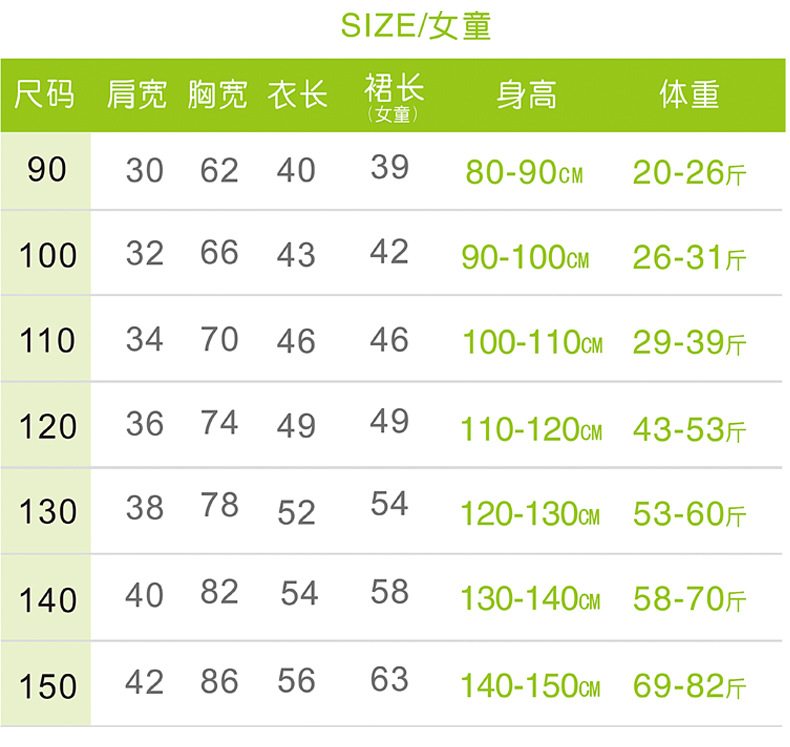The width and height of the screenshot is (790, 747).
Task: Click the 体重 column header
Action: click(x=689, y=95)
